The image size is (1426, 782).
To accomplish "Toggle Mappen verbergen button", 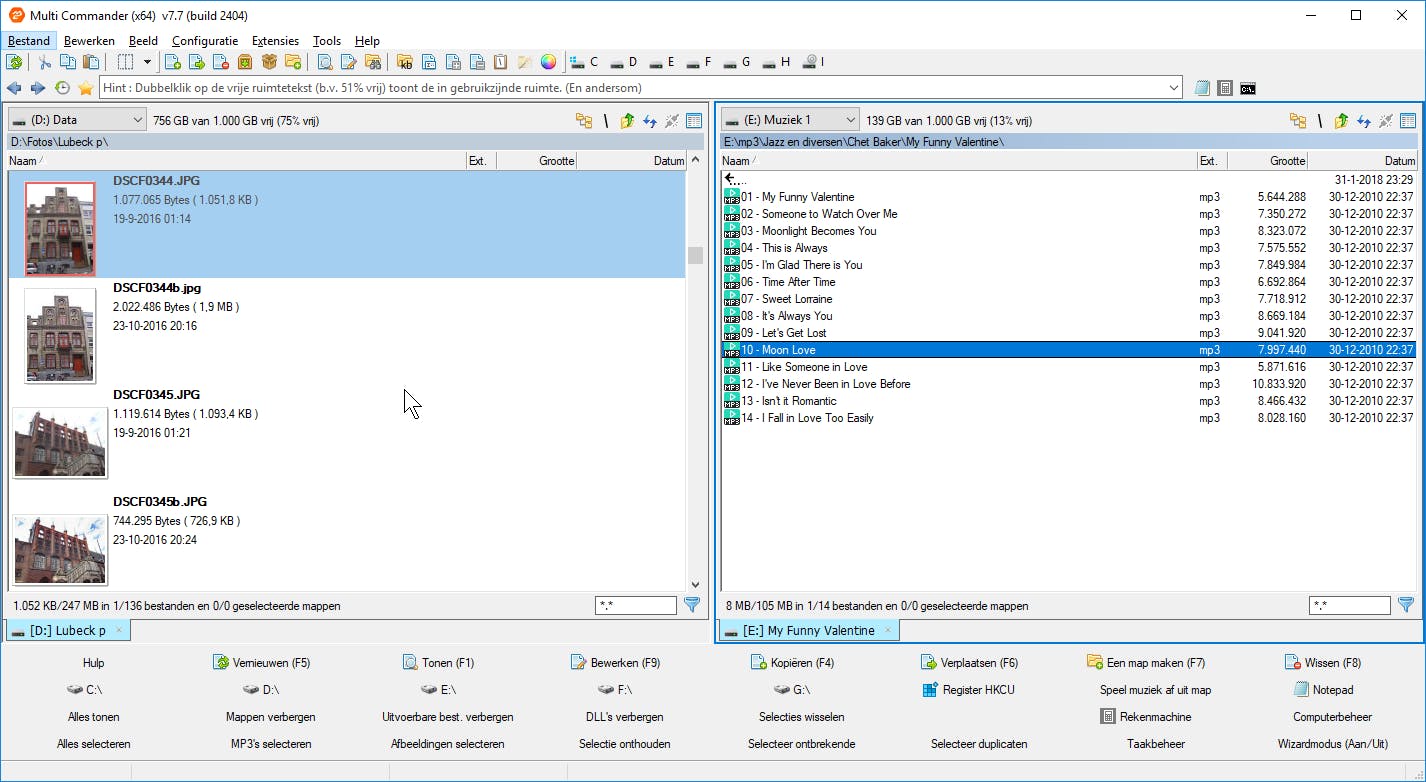I will (270, 717).
